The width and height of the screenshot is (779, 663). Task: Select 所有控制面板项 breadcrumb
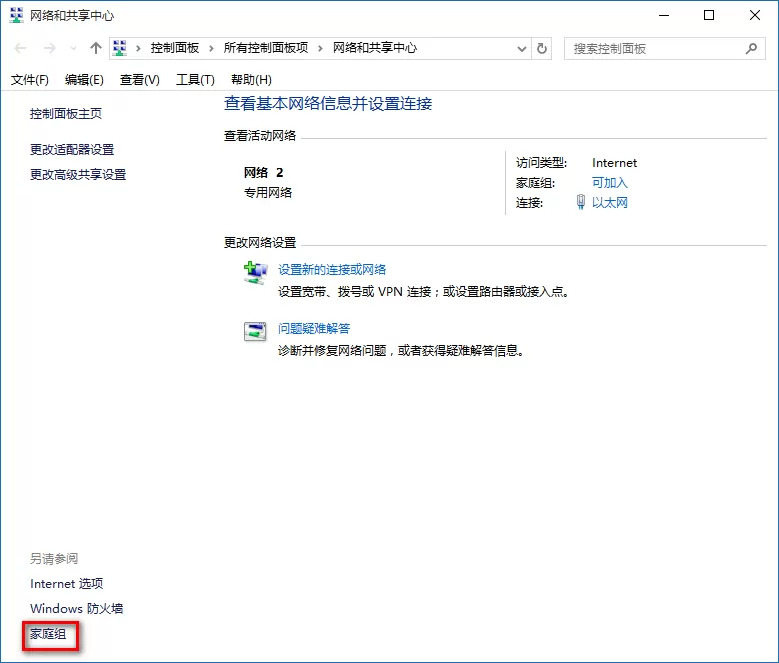266,48
